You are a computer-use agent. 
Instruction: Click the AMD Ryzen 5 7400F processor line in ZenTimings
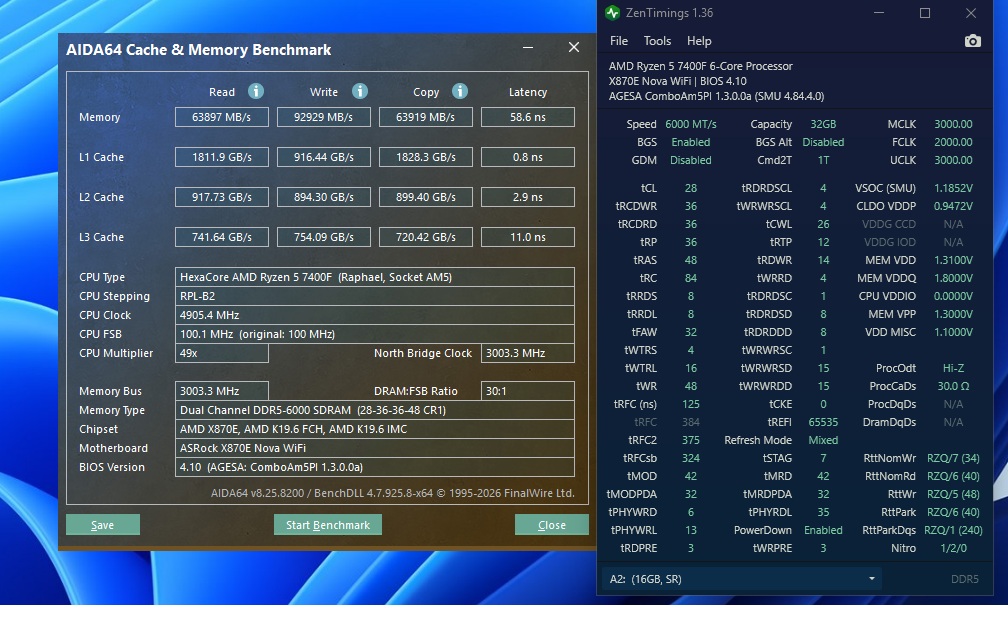(x=700, y=66)
